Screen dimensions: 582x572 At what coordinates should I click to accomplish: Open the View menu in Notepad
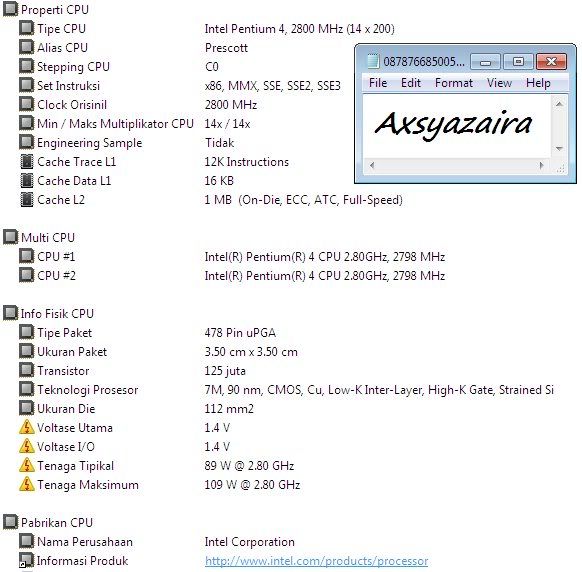499,83
